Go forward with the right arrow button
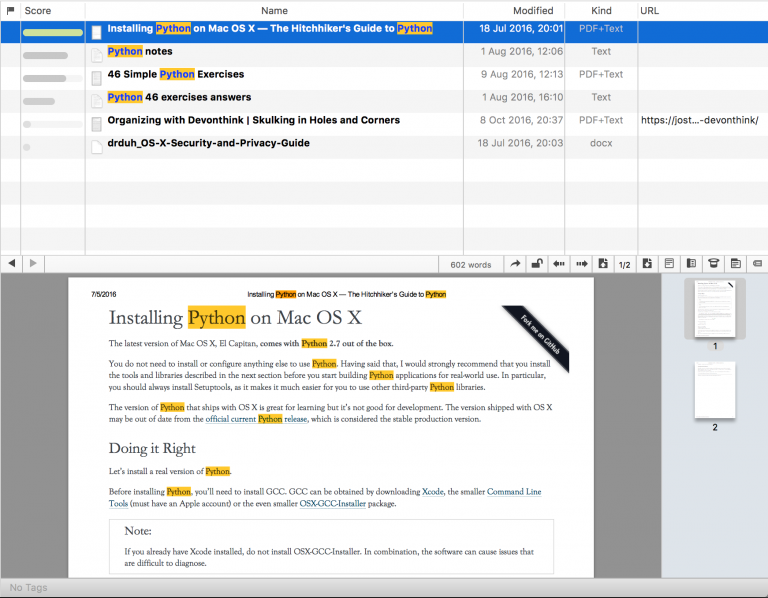Image resolution: width=768 pixels, height=598 pixels. click(x=33, y=263)
